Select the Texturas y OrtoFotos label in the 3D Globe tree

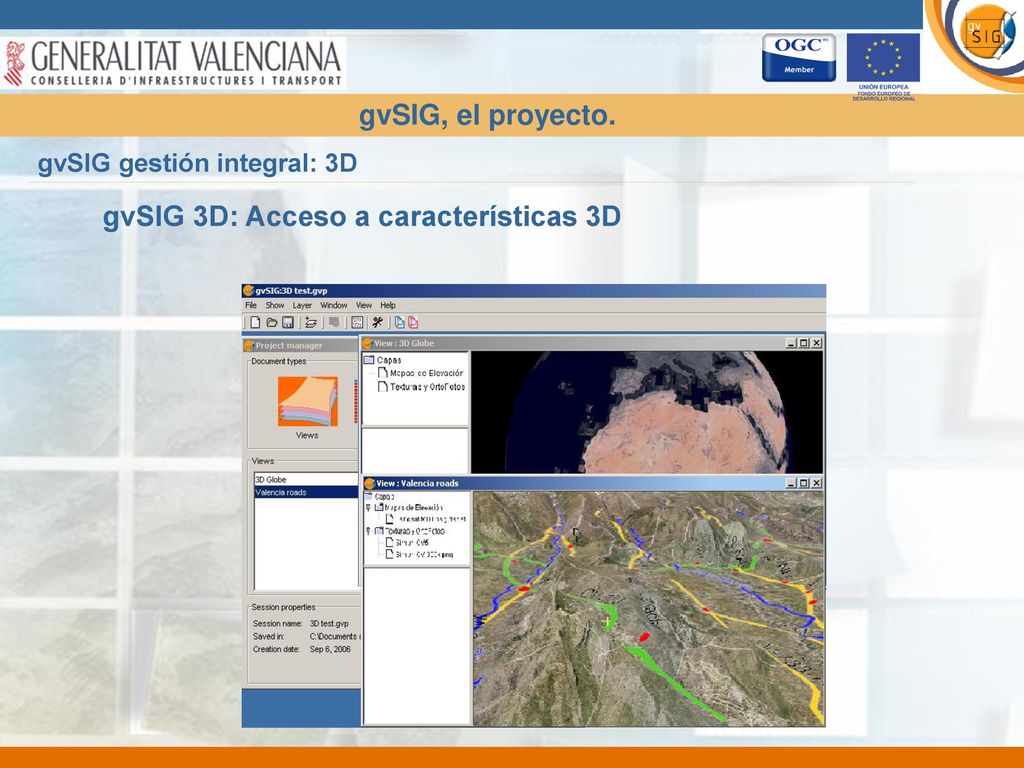[x=428, y=387]
